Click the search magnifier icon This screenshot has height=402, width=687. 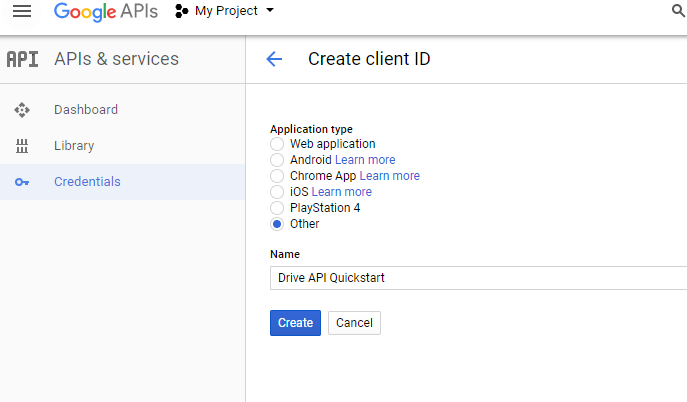[x=678, y=11]
